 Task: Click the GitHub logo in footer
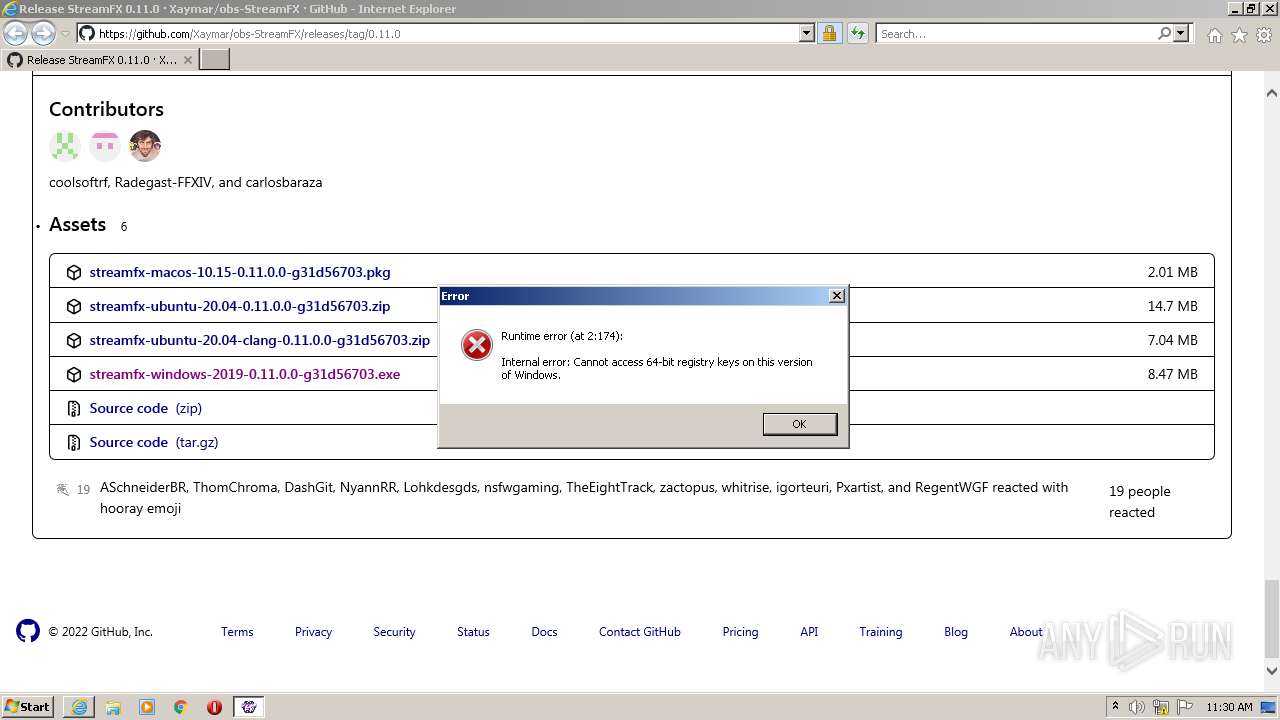(x=28, y=631)
